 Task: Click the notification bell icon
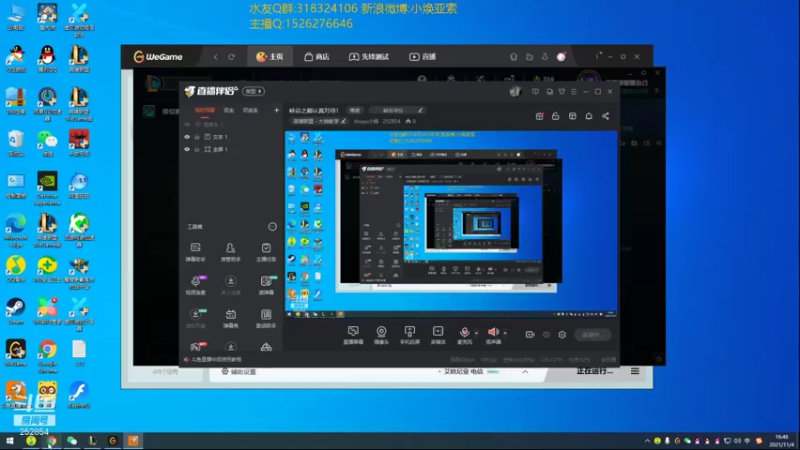point(589,116)
